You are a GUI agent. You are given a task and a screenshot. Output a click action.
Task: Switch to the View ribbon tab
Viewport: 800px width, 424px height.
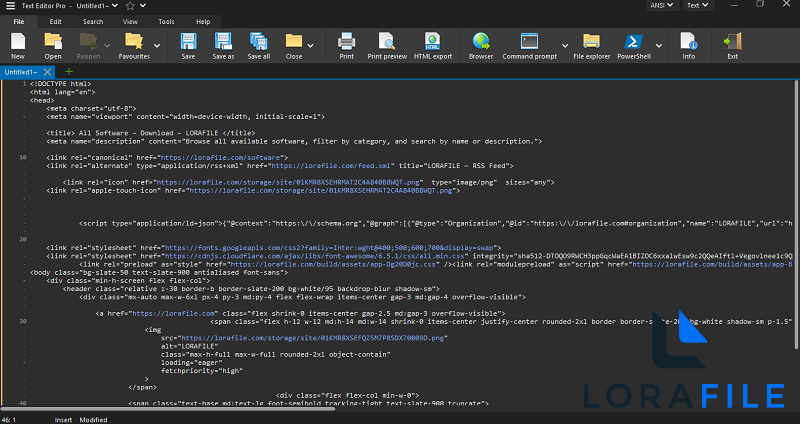pyautogui.click(x=130, y=21)
